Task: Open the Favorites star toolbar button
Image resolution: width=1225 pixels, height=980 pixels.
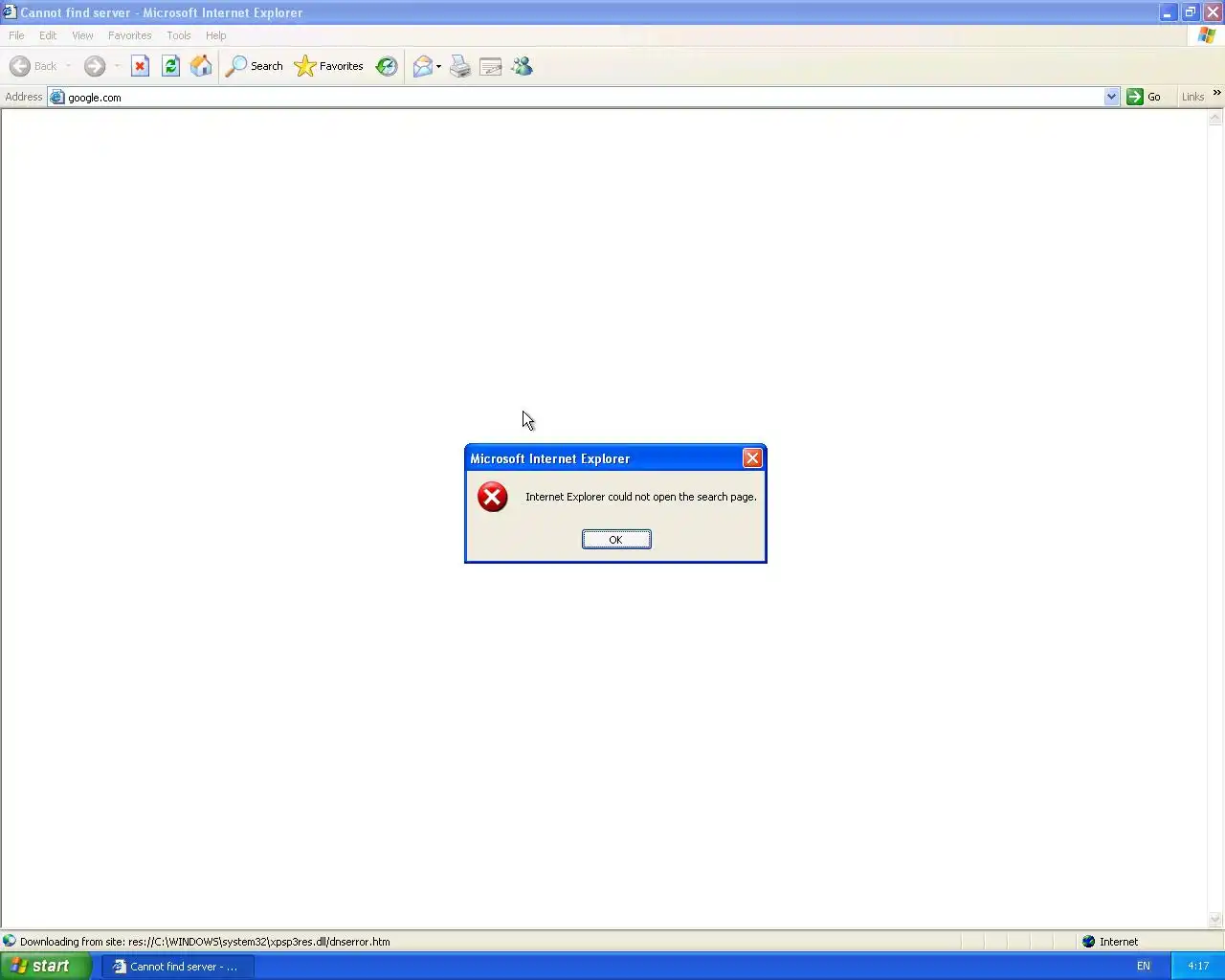Action: 328,66
